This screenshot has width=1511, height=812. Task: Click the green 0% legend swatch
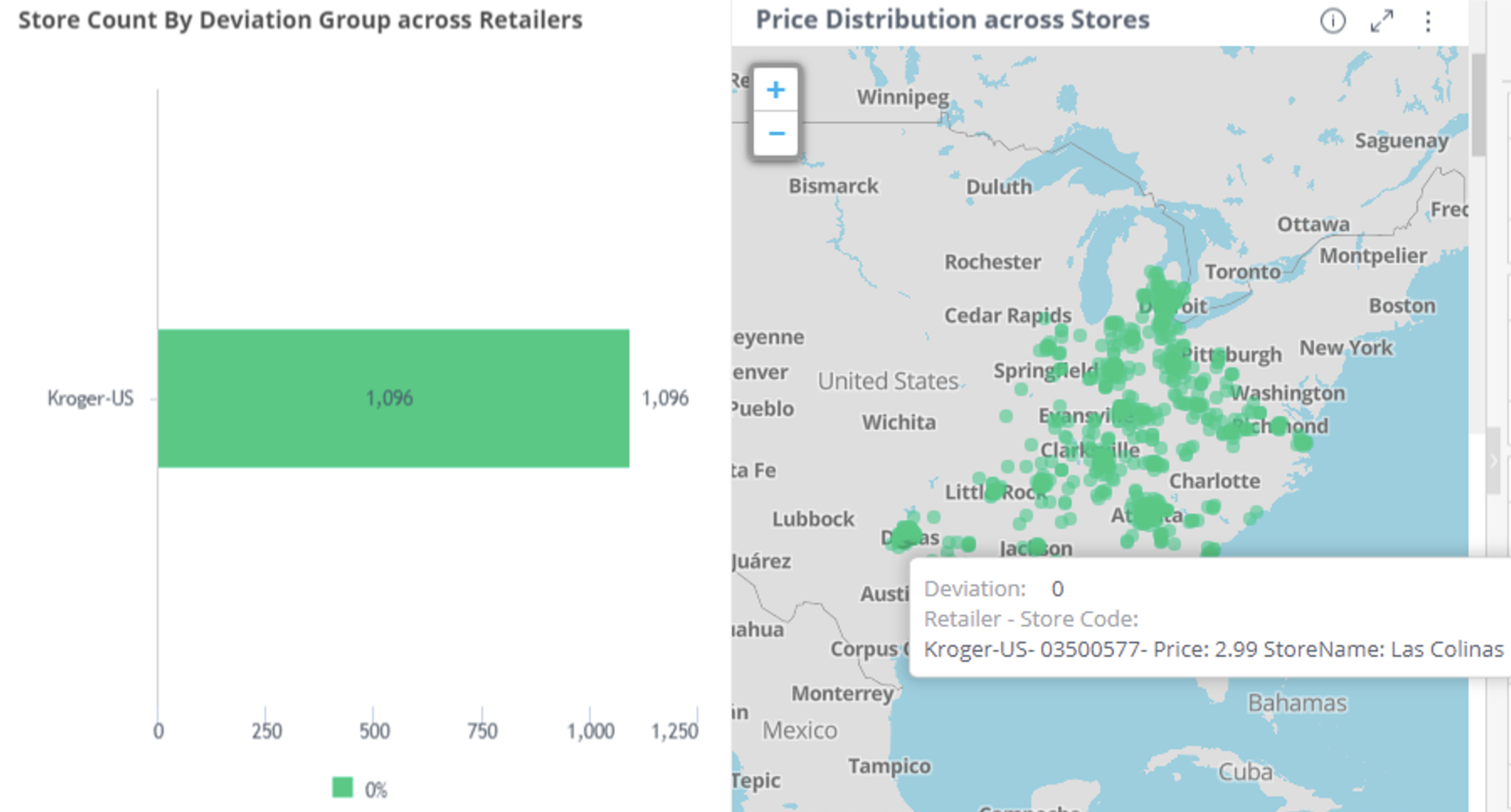342,788
